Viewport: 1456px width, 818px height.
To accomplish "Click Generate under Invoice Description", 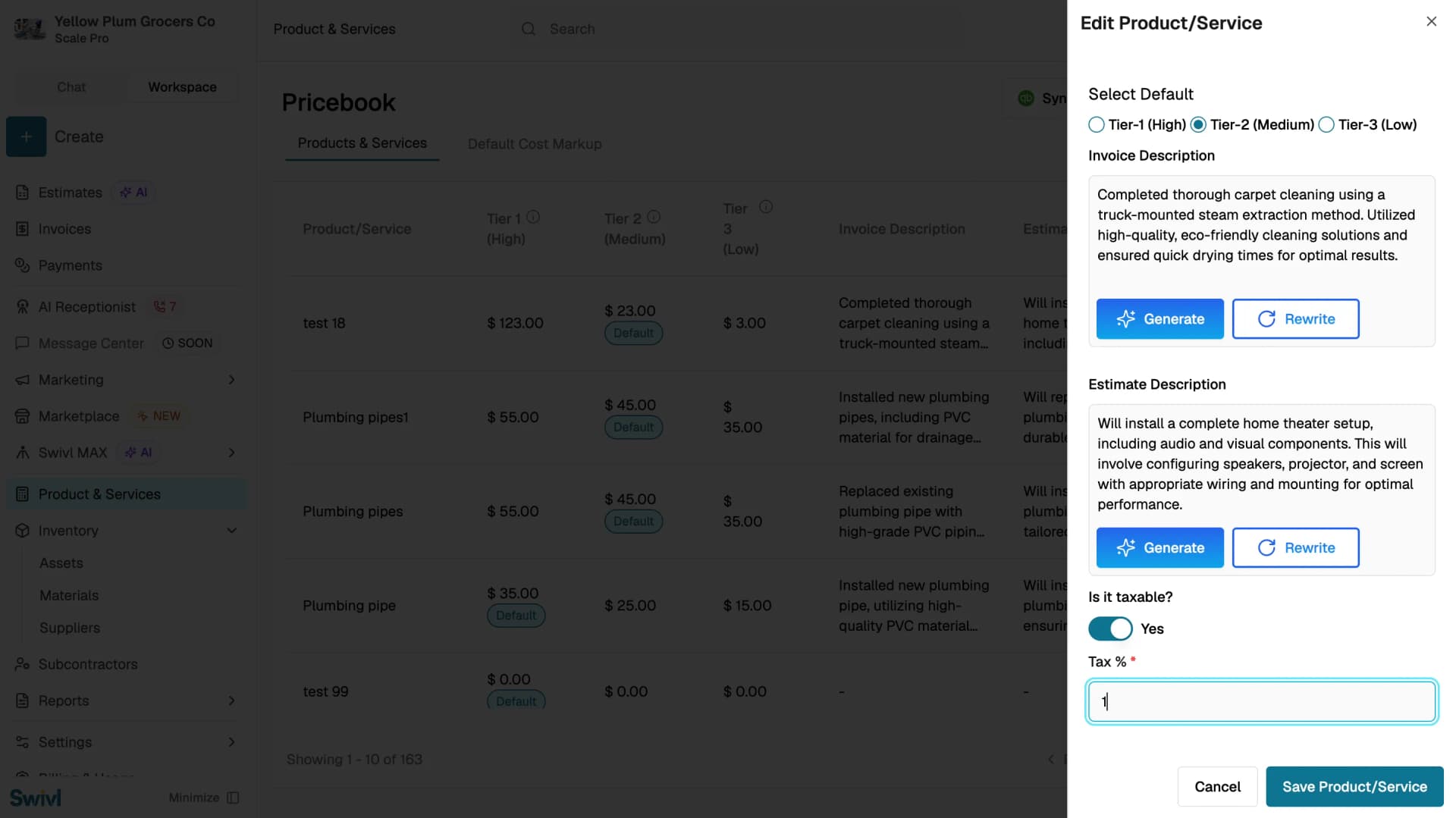I will pos(1159,318).
